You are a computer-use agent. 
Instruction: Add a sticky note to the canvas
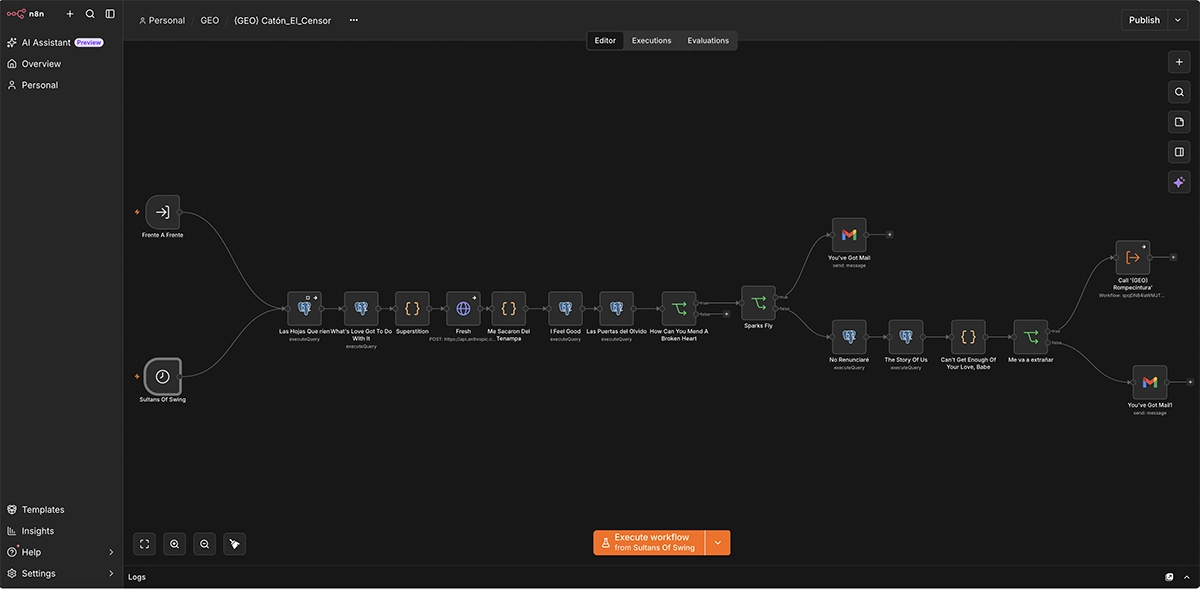tap(1179, 122)
